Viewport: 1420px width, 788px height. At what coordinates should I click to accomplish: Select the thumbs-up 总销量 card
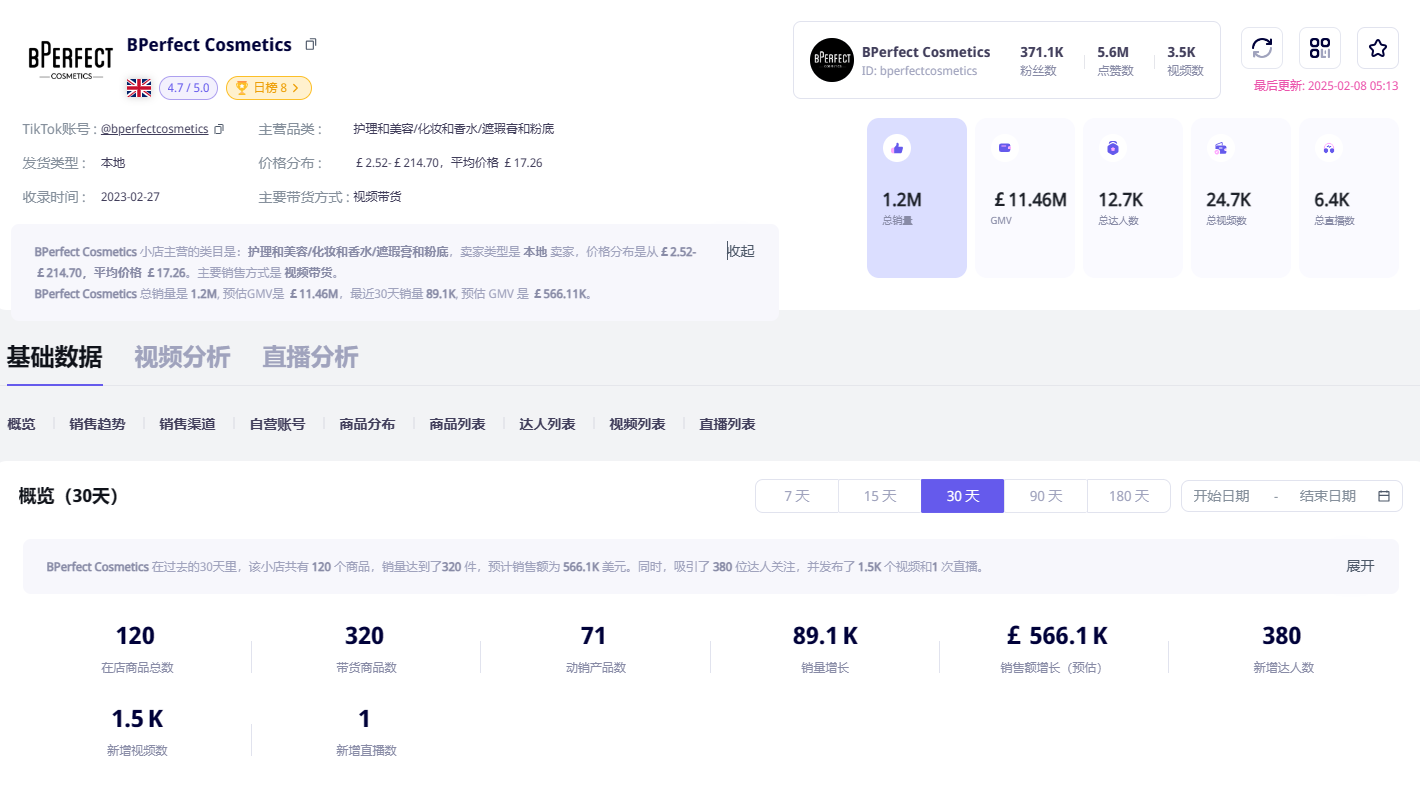pyautogui.click(x=917, y=198)
